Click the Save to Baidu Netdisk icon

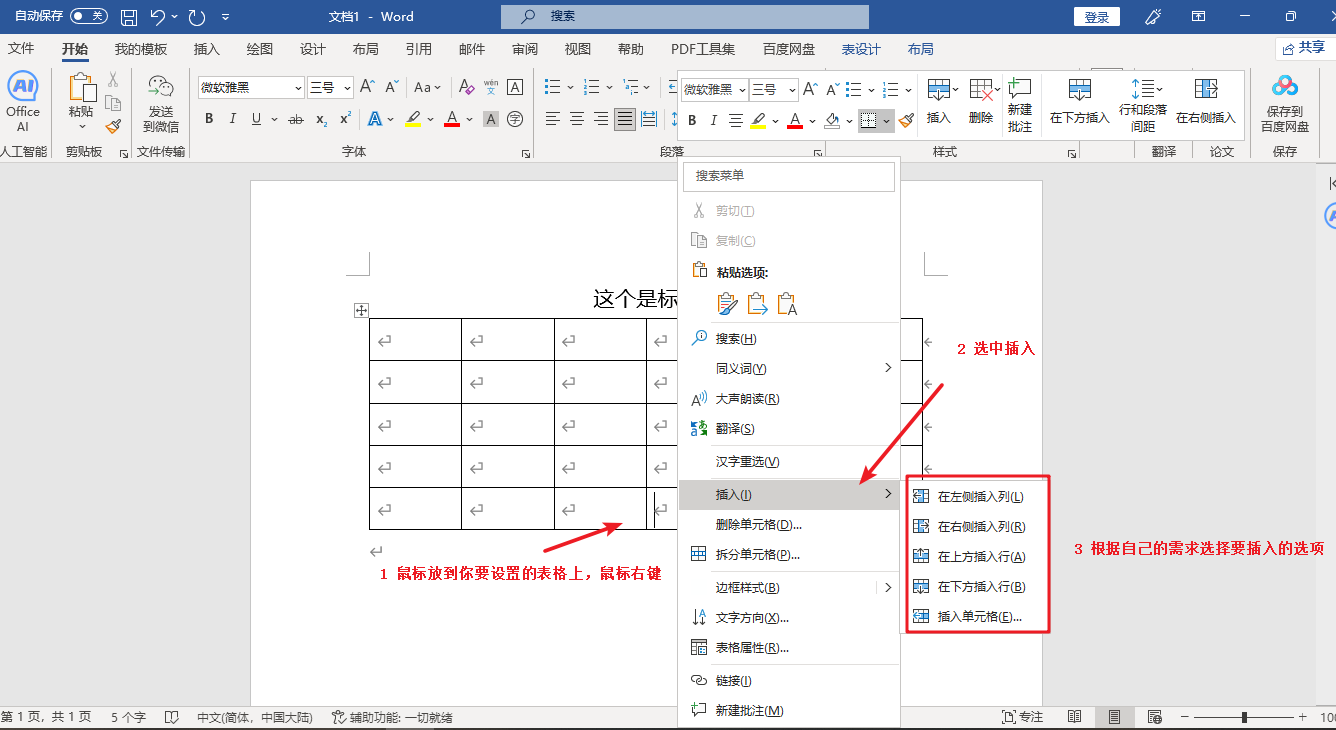pyautogui.click(x=1285, y=86)
